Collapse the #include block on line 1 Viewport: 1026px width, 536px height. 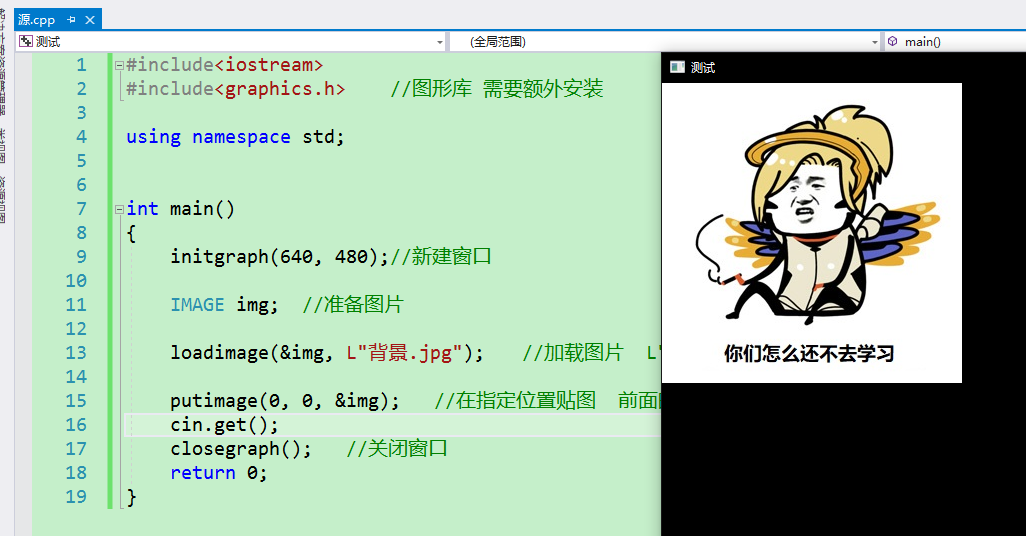pos(119,65)
